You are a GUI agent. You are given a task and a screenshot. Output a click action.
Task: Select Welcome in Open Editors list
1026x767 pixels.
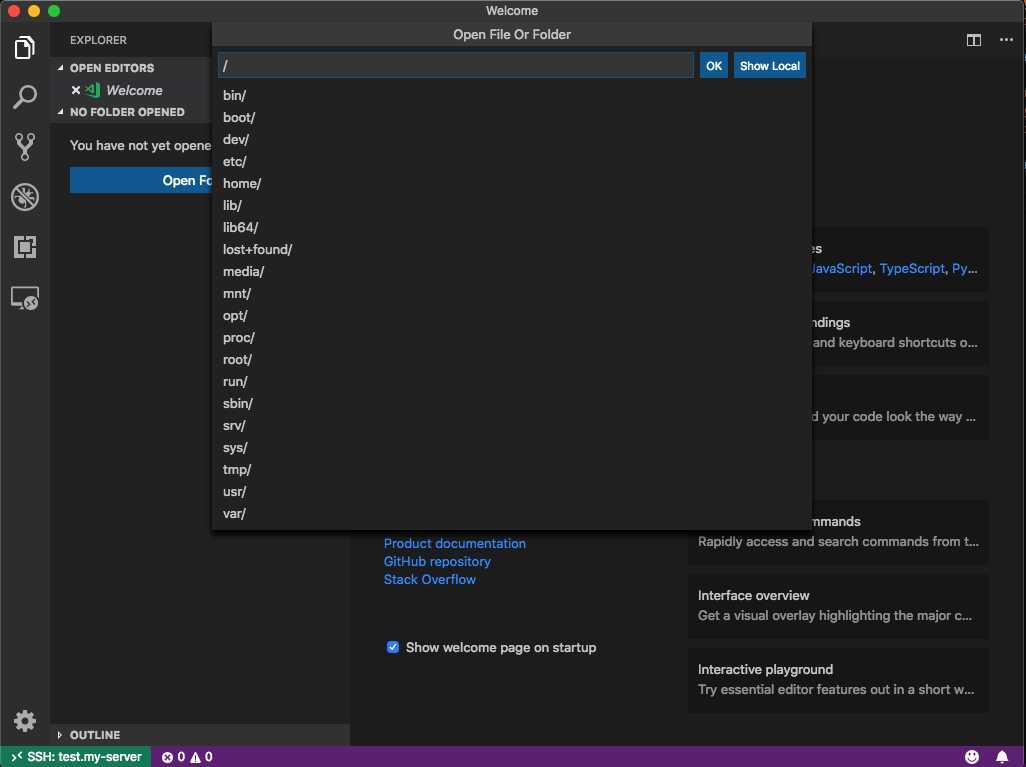(x=134, y=90)
